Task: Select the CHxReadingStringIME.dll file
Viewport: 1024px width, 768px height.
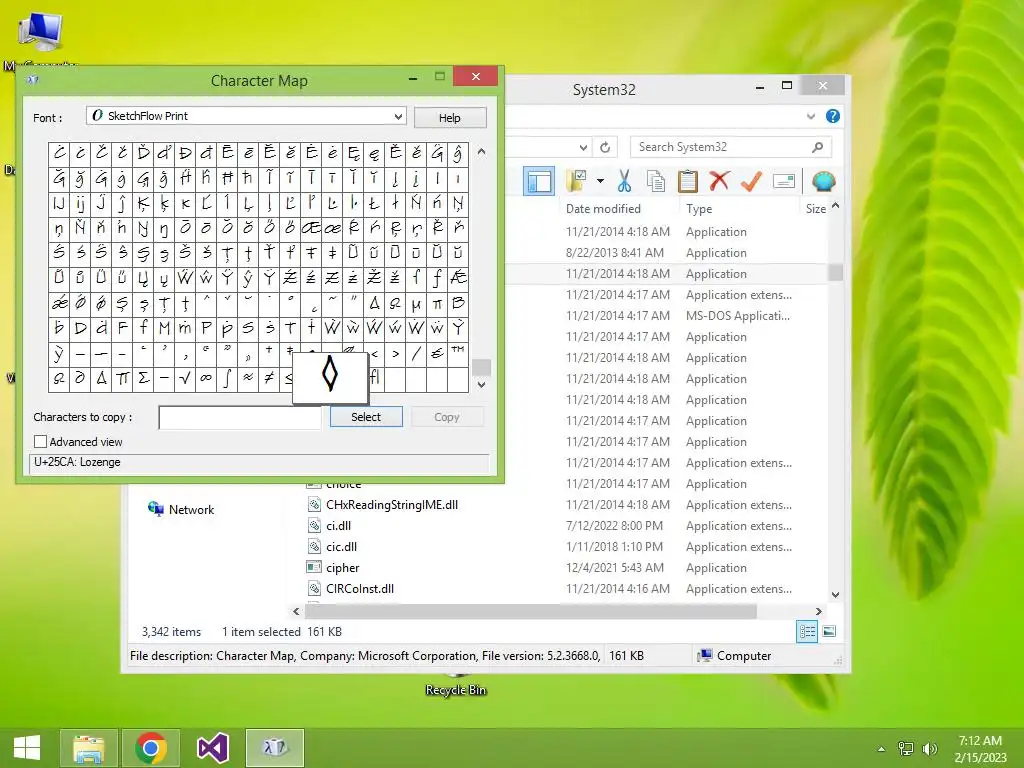Action: pyautogui.click(x=392, y=505)
